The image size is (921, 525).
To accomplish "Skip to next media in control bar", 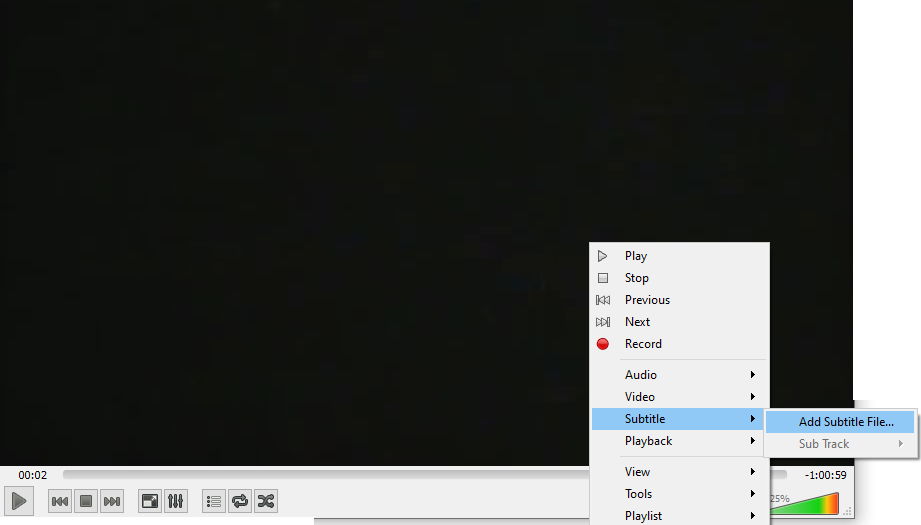I will pyautogui.click(x=112, y=501).
